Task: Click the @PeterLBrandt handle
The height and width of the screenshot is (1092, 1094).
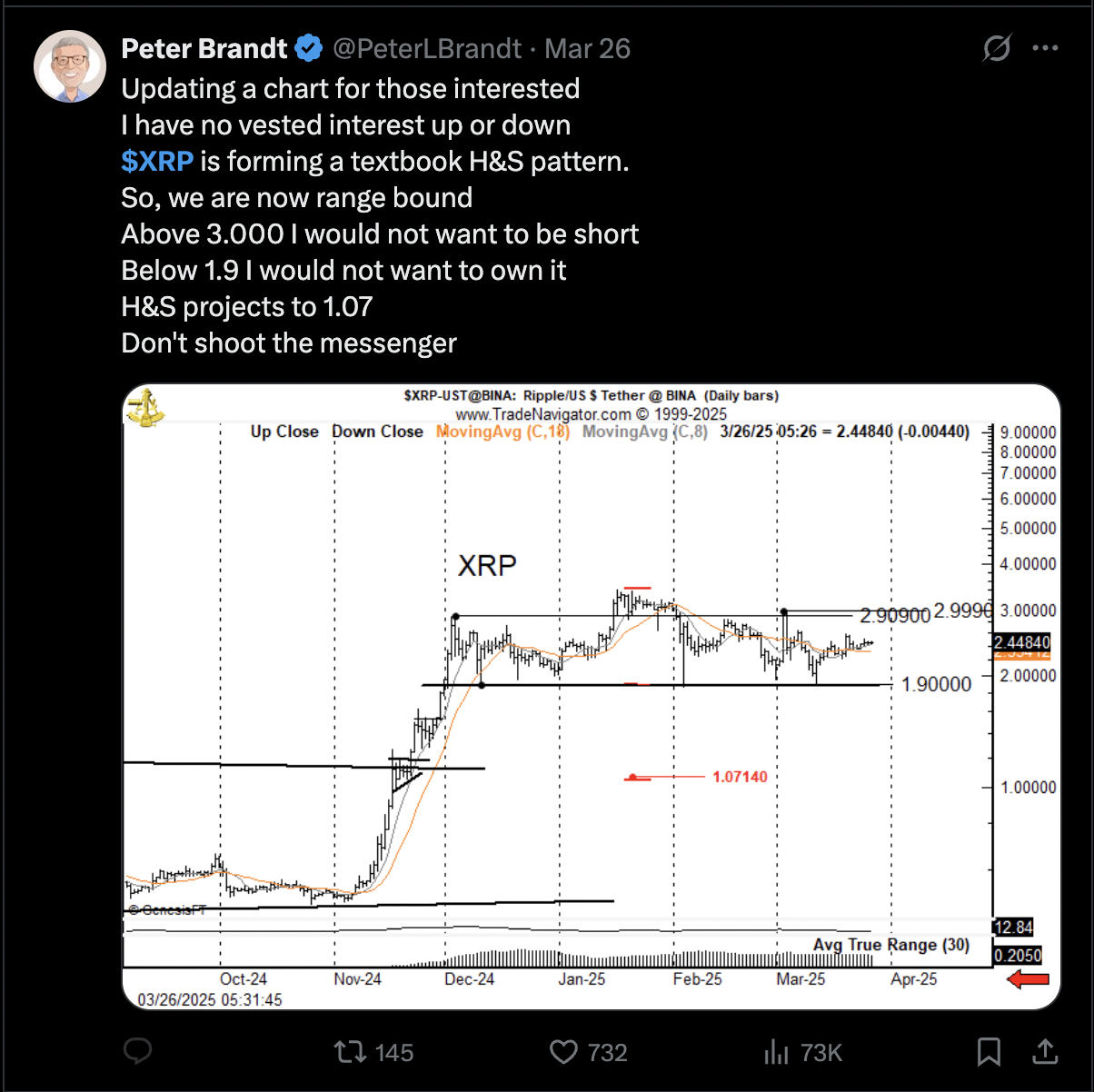Action: pos(428,48)
